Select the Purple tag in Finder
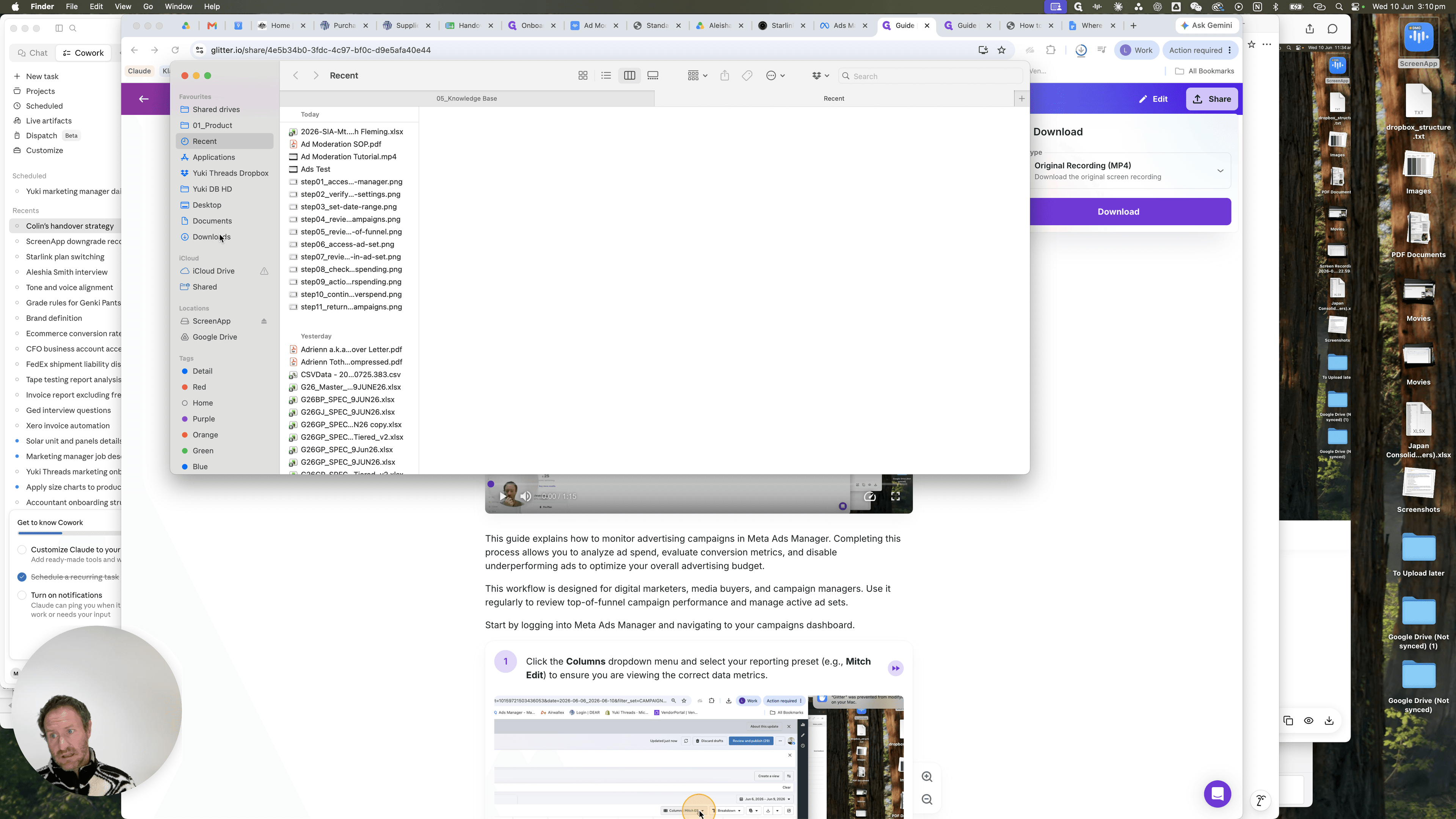The height and width of the screenshot is (819, 1456). tap(204, 419)
